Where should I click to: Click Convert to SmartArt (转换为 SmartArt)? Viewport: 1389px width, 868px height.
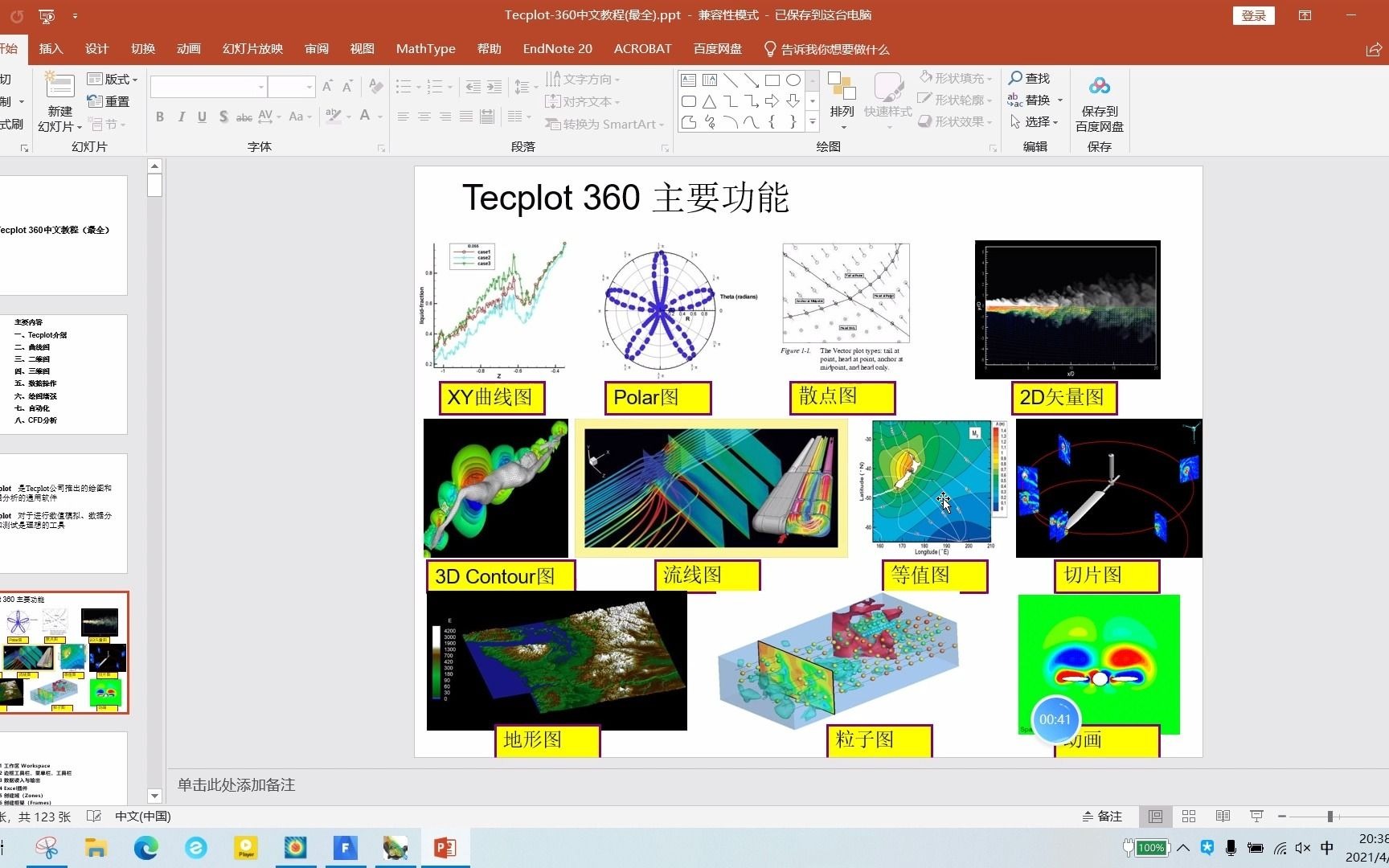click(604, 124)
